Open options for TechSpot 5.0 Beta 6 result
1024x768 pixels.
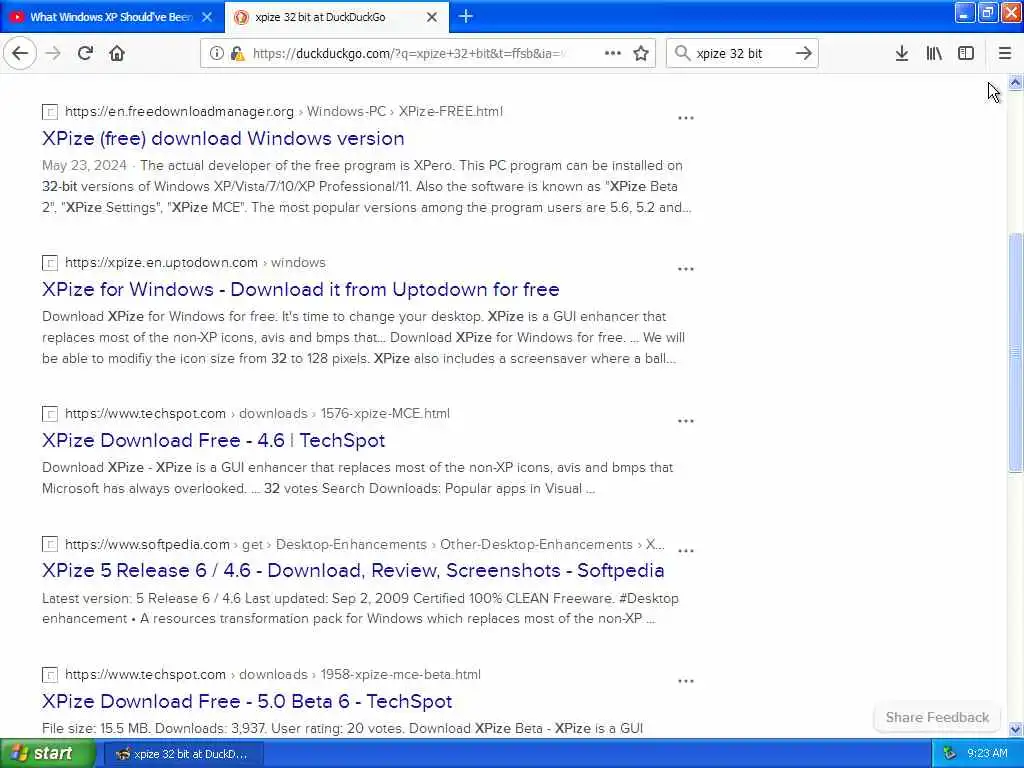686,680
